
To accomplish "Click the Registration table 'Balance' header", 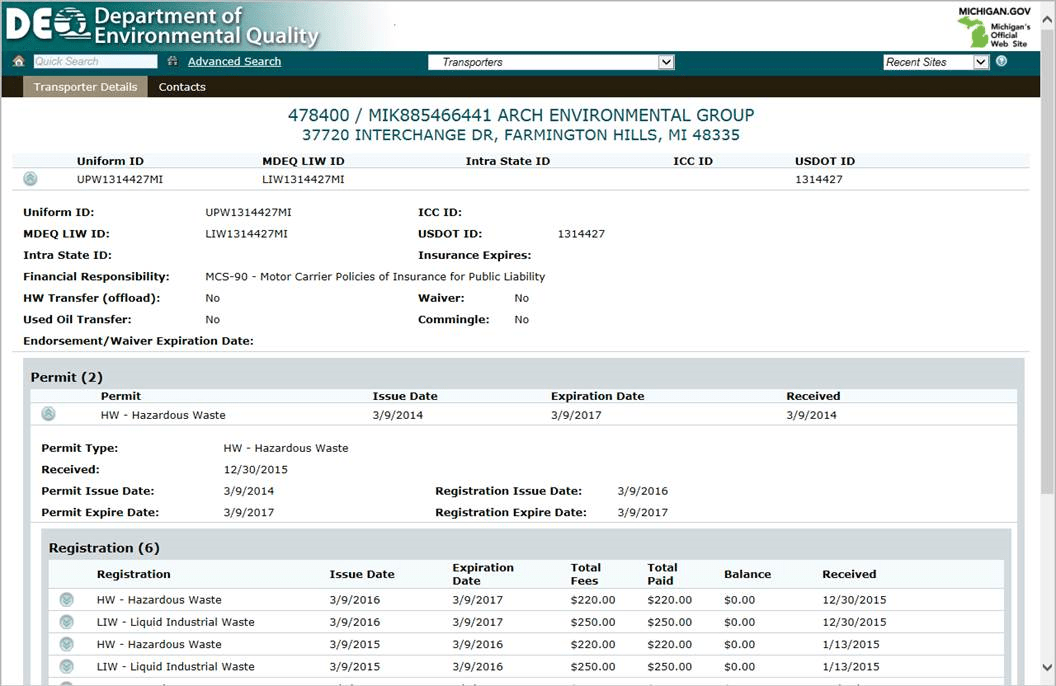I will pyautogui.click(x=748, y=574).
